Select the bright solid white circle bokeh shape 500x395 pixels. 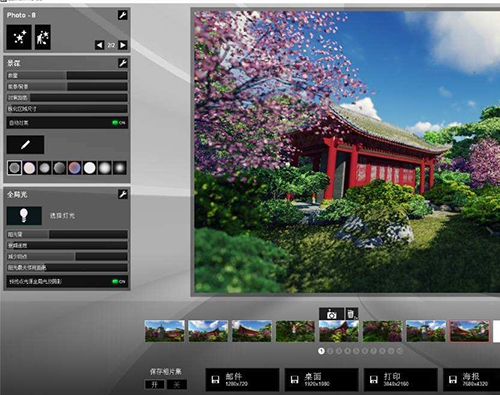(x=89, y=168)
